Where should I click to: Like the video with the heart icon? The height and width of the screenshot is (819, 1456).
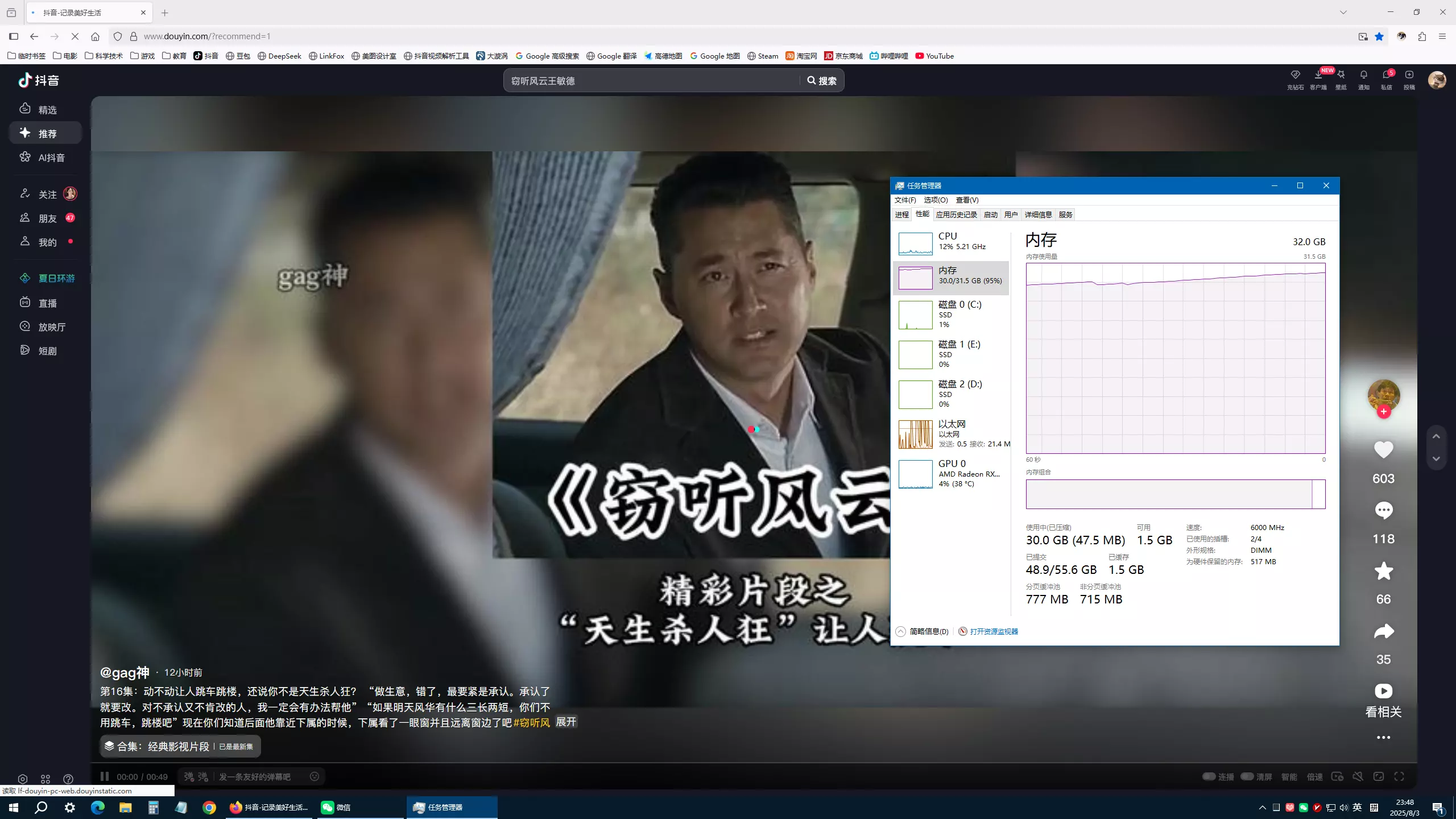click(x=1383, y=450)
